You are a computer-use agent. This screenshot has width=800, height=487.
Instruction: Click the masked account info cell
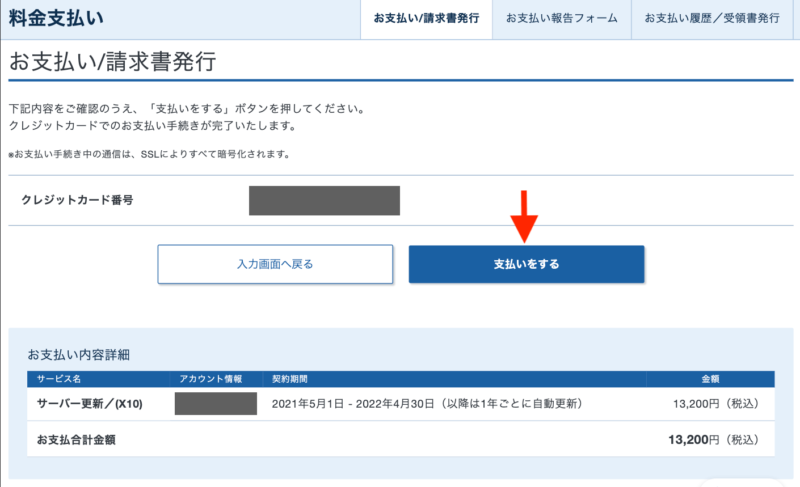[x=216, y=403]
